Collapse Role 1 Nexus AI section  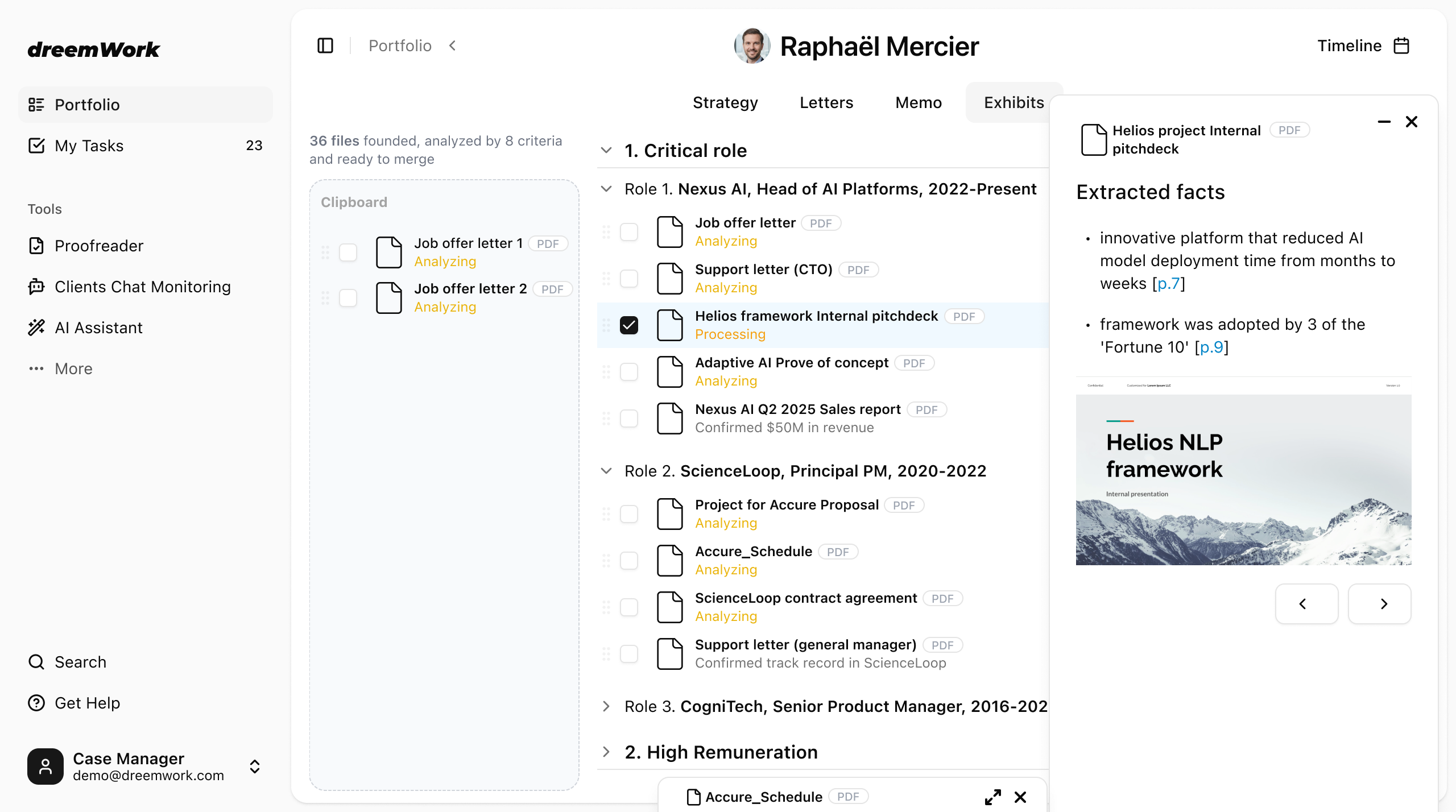click(x=606, y=189)
